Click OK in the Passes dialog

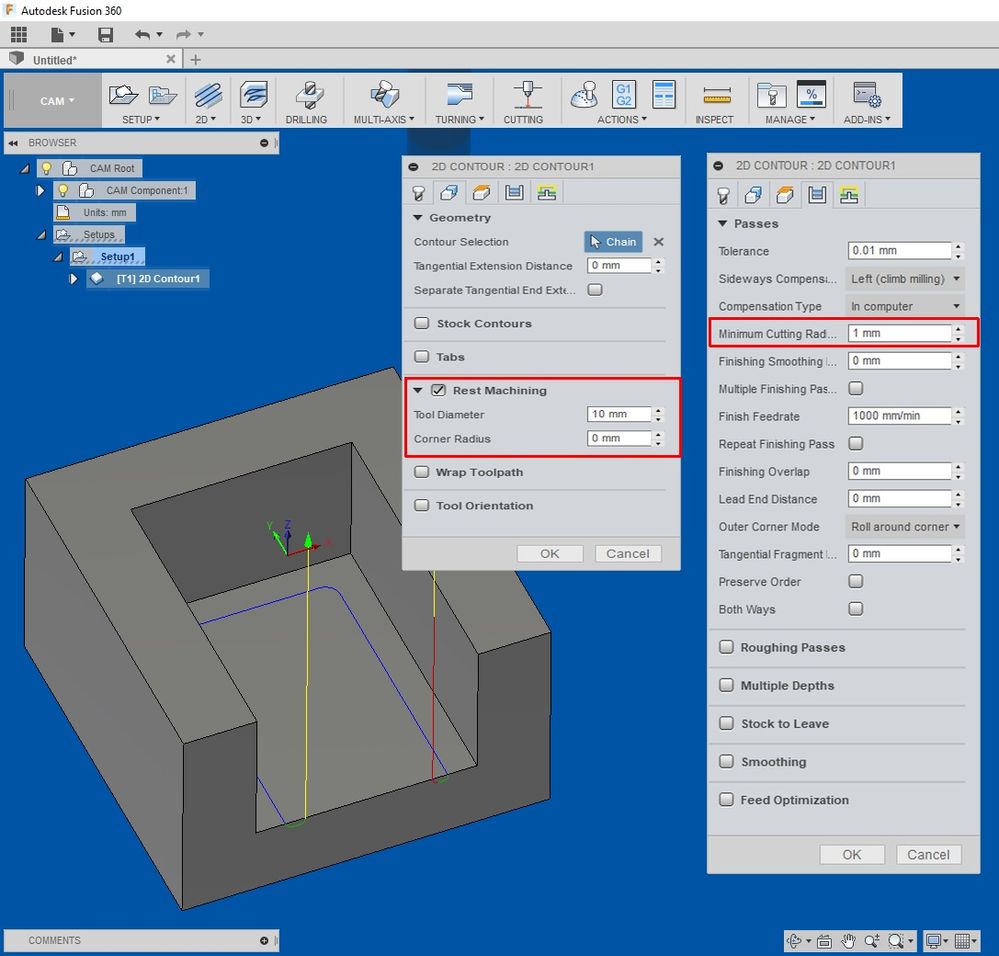click(x=852, y=855)
